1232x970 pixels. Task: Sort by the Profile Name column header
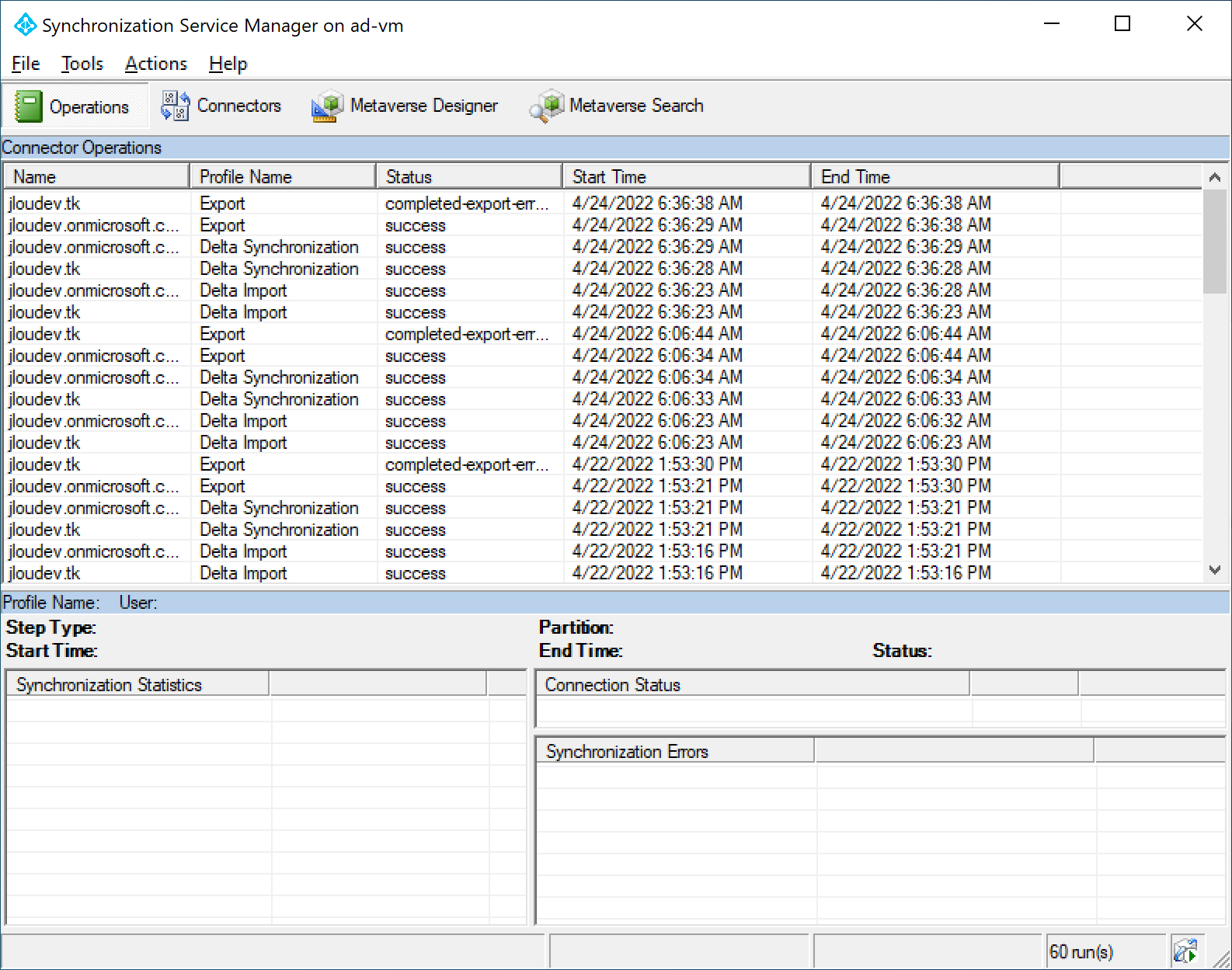pyautogui.click(x=283, y=176)
